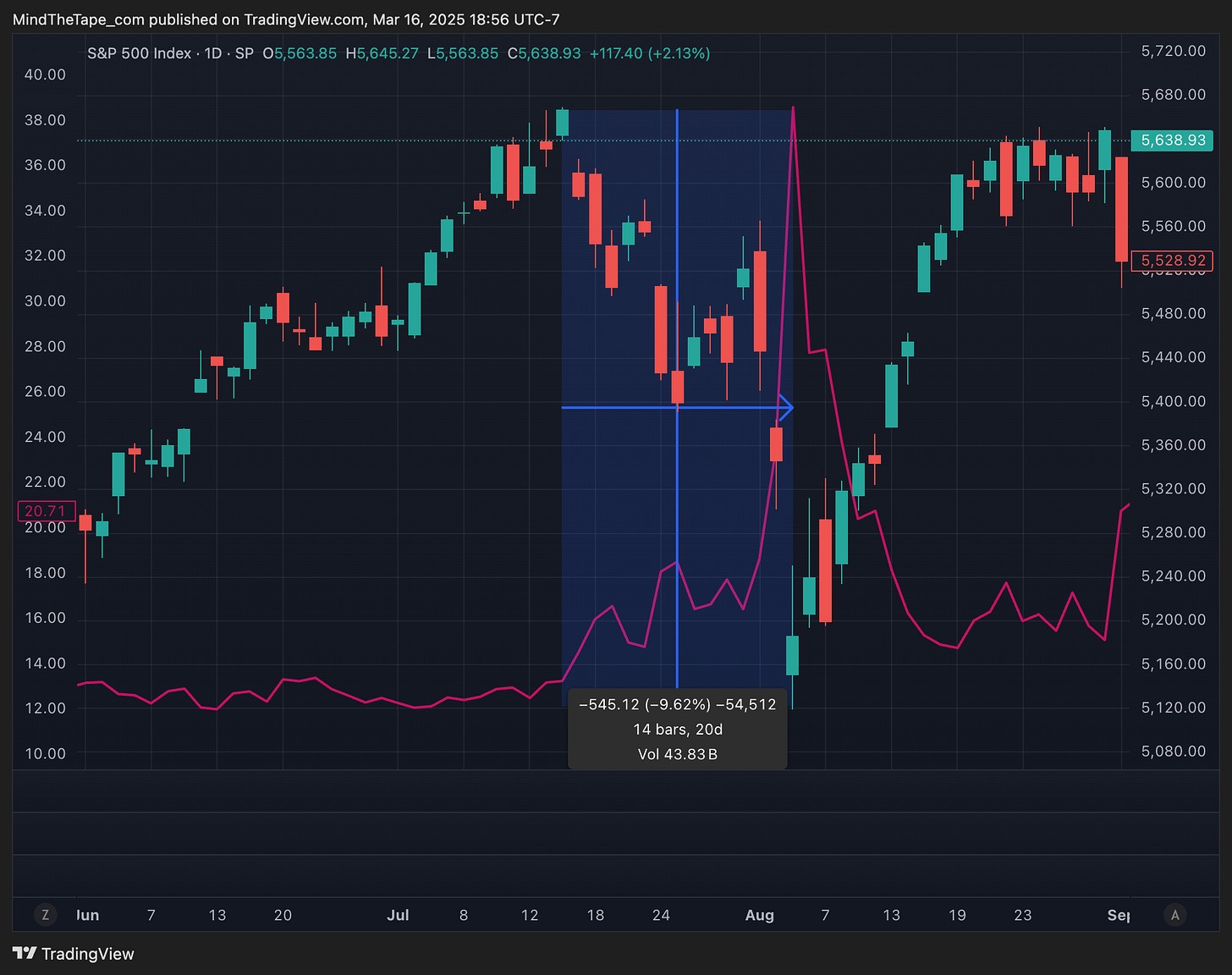1232x975 pixels.
Task: Click the blue measure arrowhead
Action: (786, 408)
